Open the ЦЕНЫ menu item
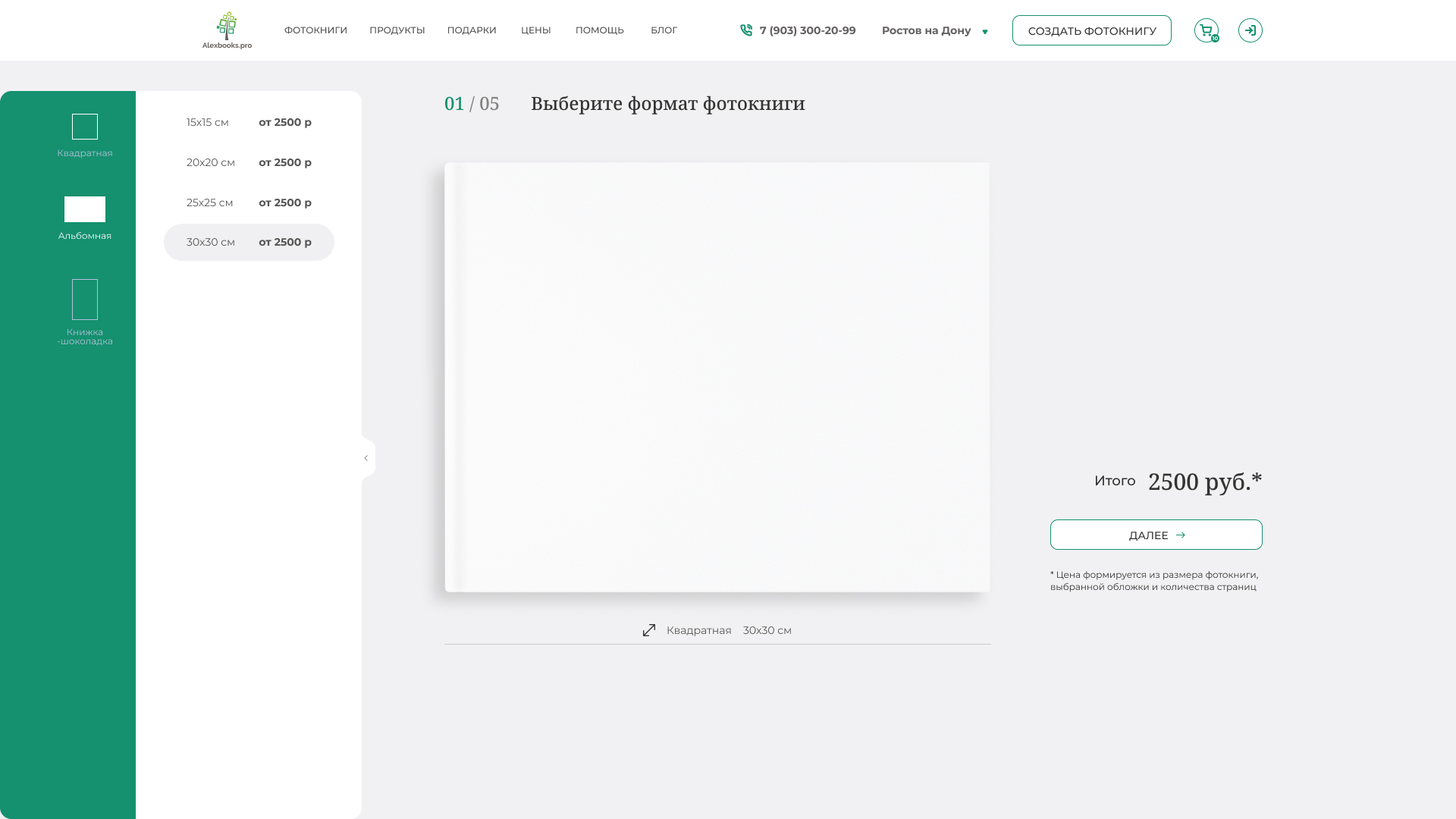 (536, 30)
